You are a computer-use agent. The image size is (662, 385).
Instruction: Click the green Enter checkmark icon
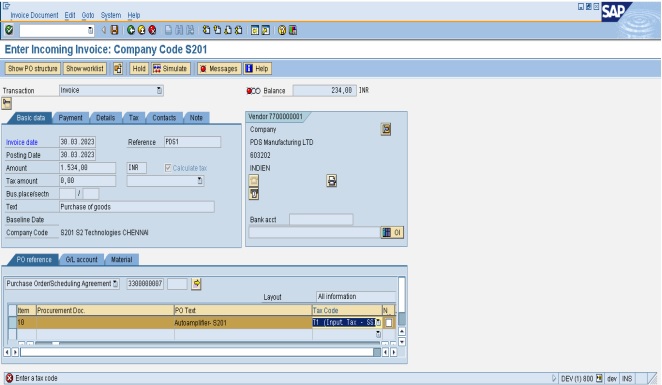pos(9,30)
